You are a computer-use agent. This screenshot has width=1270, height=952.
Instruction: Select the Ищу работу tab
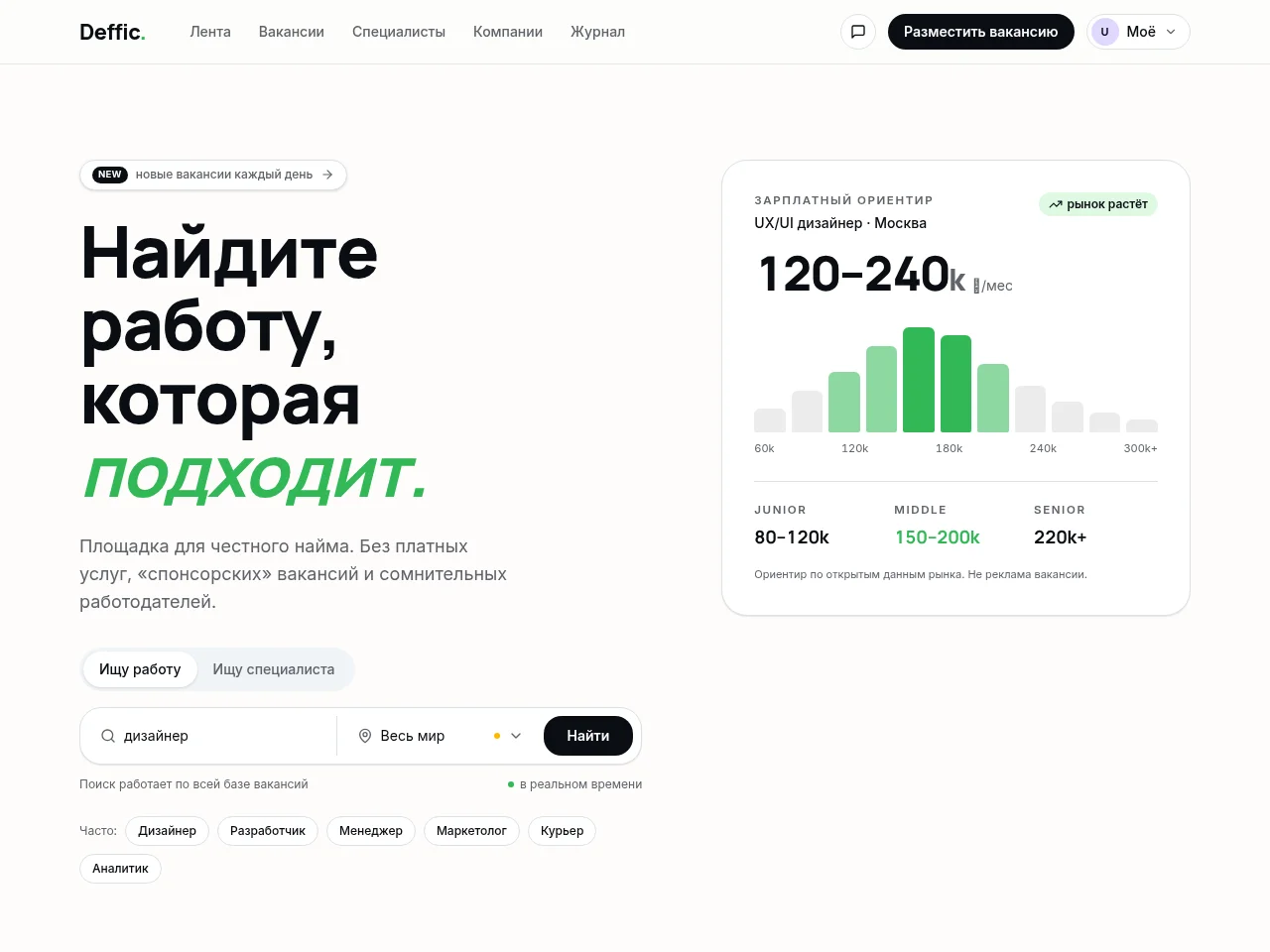140,669
